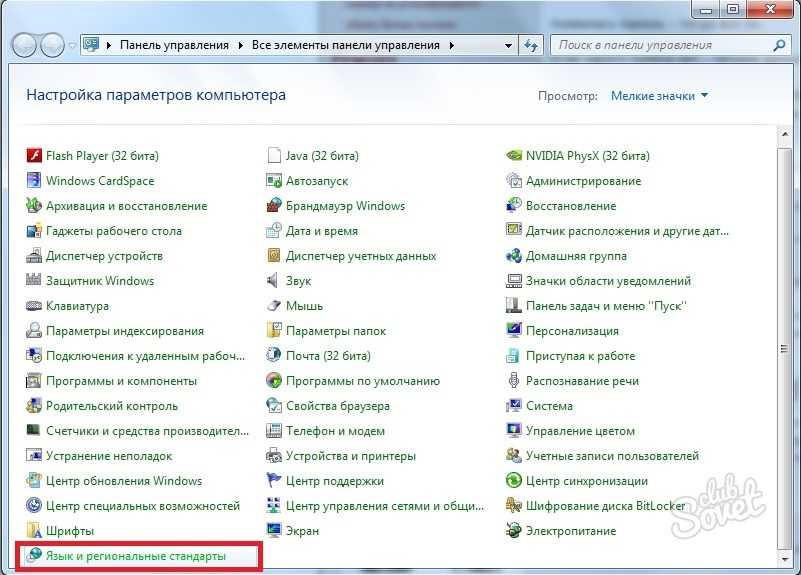This screenshot has width=801, height=575.
Task: Click the Windows CardSpace icon
Action: point(34,180)
